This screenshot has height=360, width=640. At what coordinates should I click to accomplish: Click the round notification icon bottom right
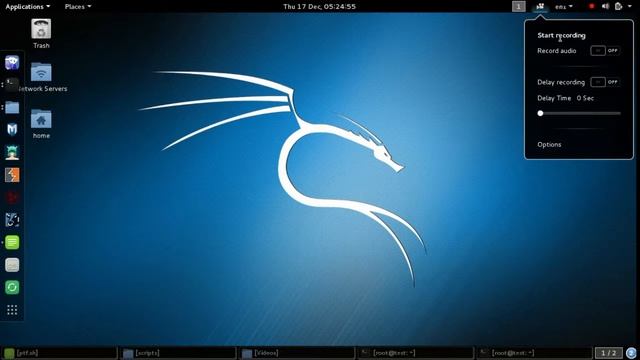(631, 353)
